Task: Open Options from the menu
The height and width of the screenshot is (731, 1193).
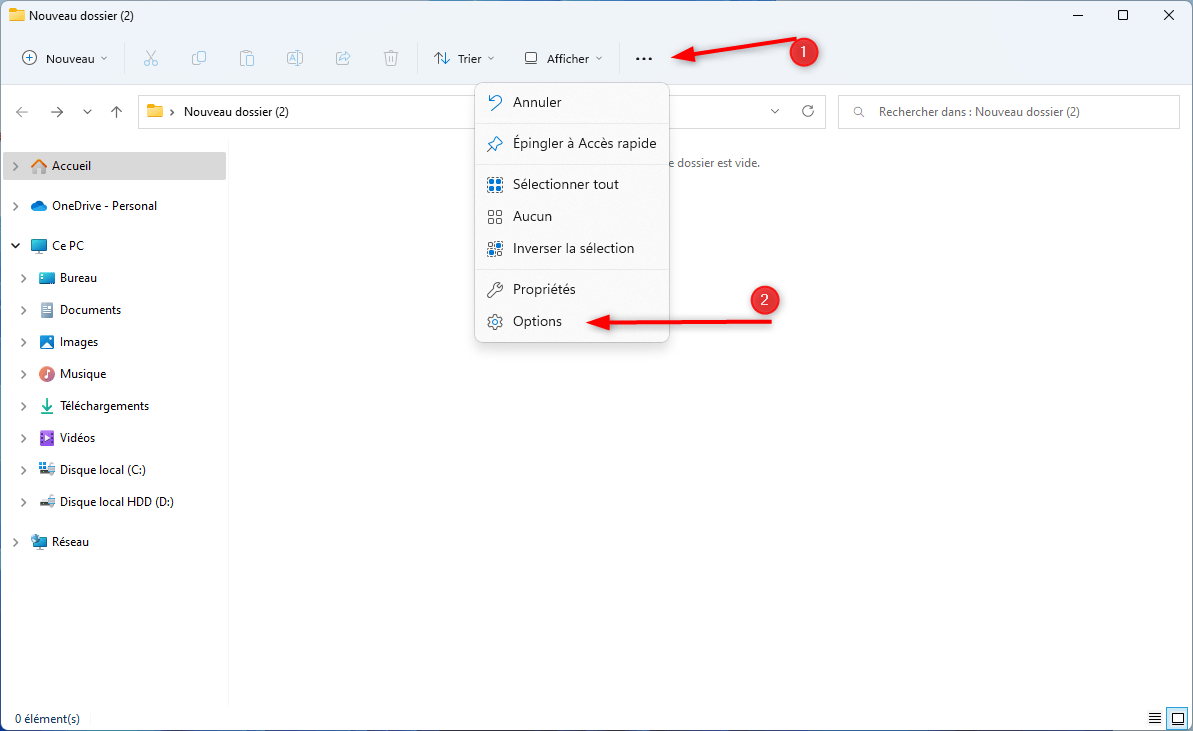Action: 572,322
